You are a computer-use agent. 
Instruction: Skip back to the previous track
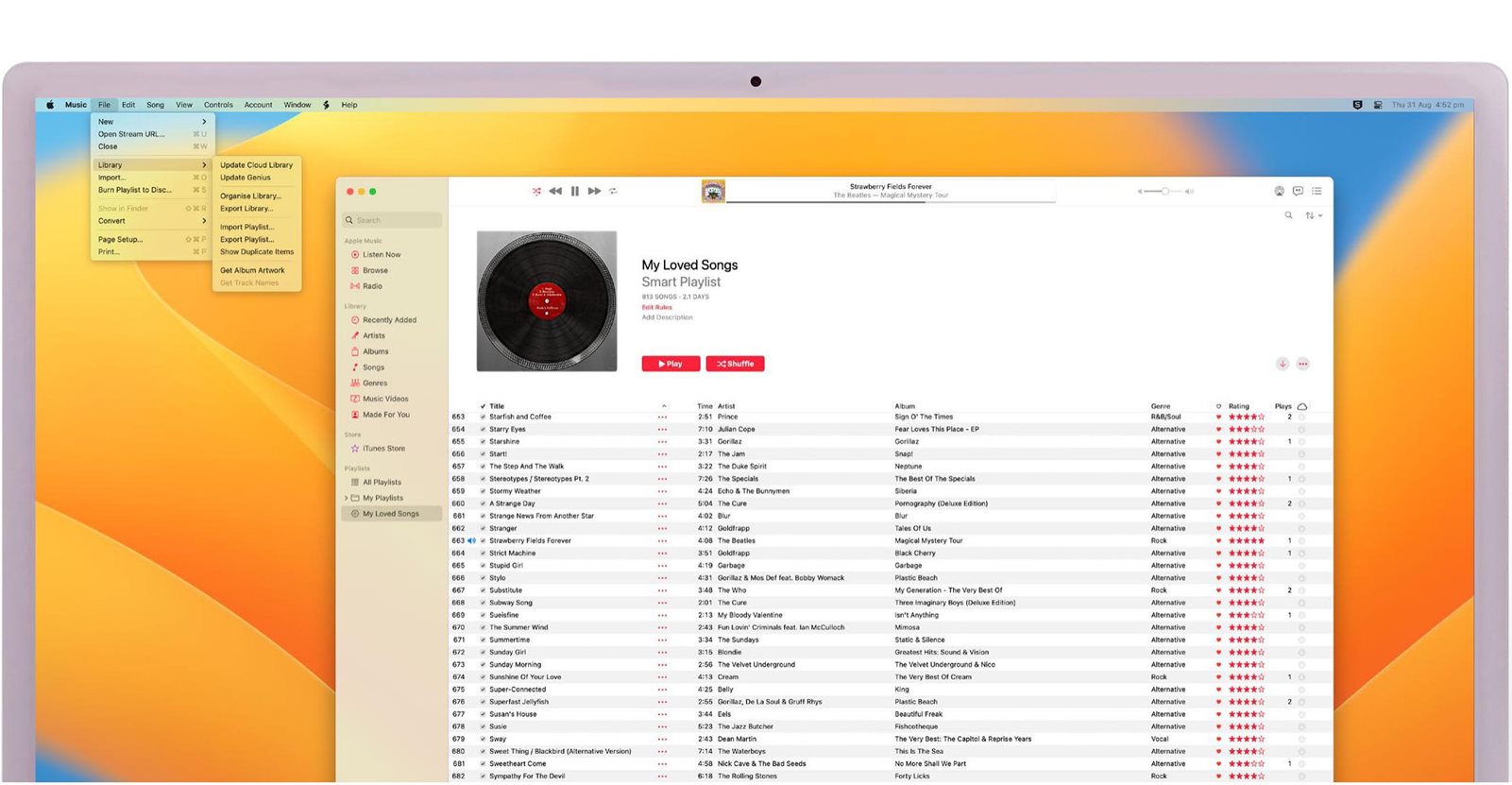[x=555, y=191]
